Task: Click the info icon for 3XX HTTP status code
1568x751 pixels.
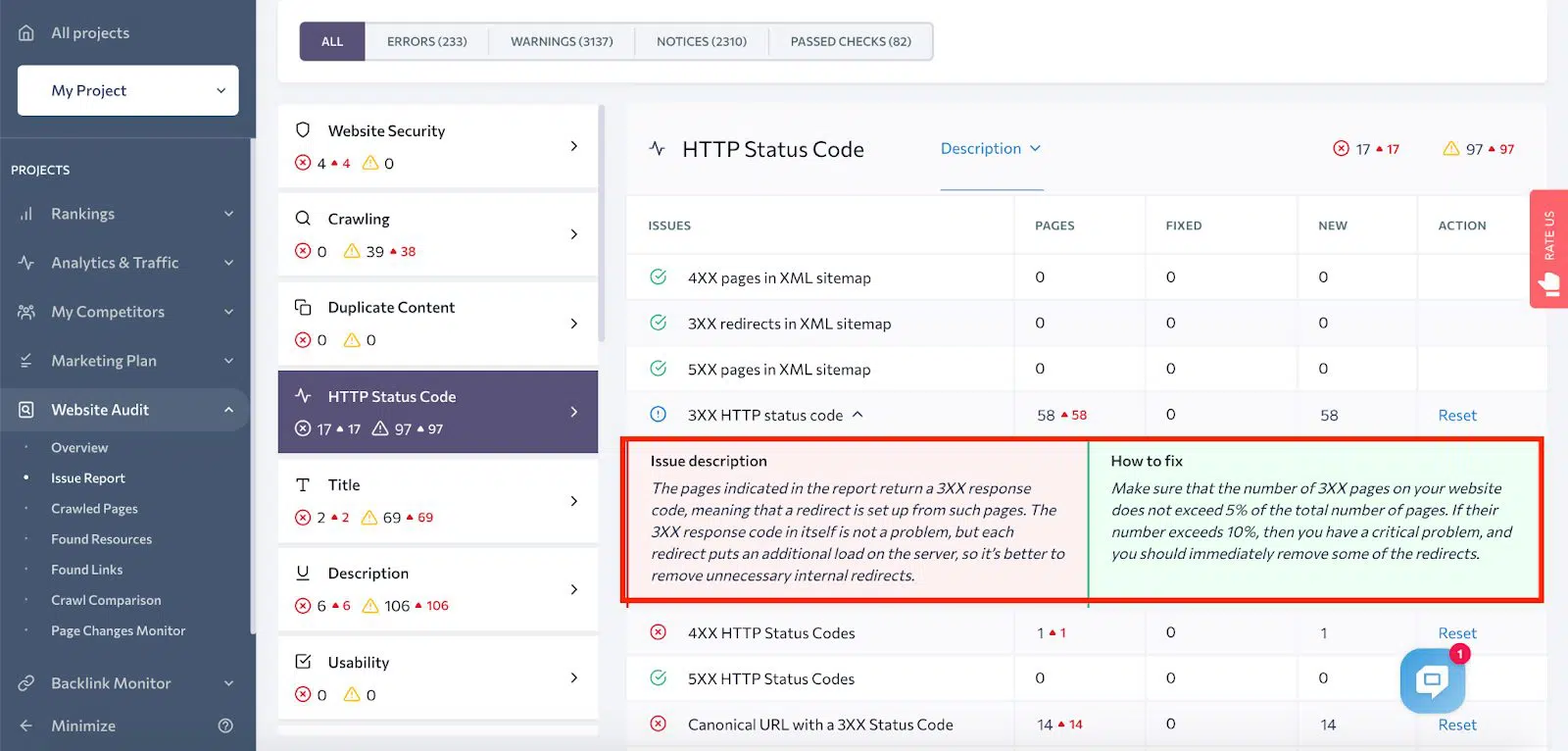Action: 659,415
